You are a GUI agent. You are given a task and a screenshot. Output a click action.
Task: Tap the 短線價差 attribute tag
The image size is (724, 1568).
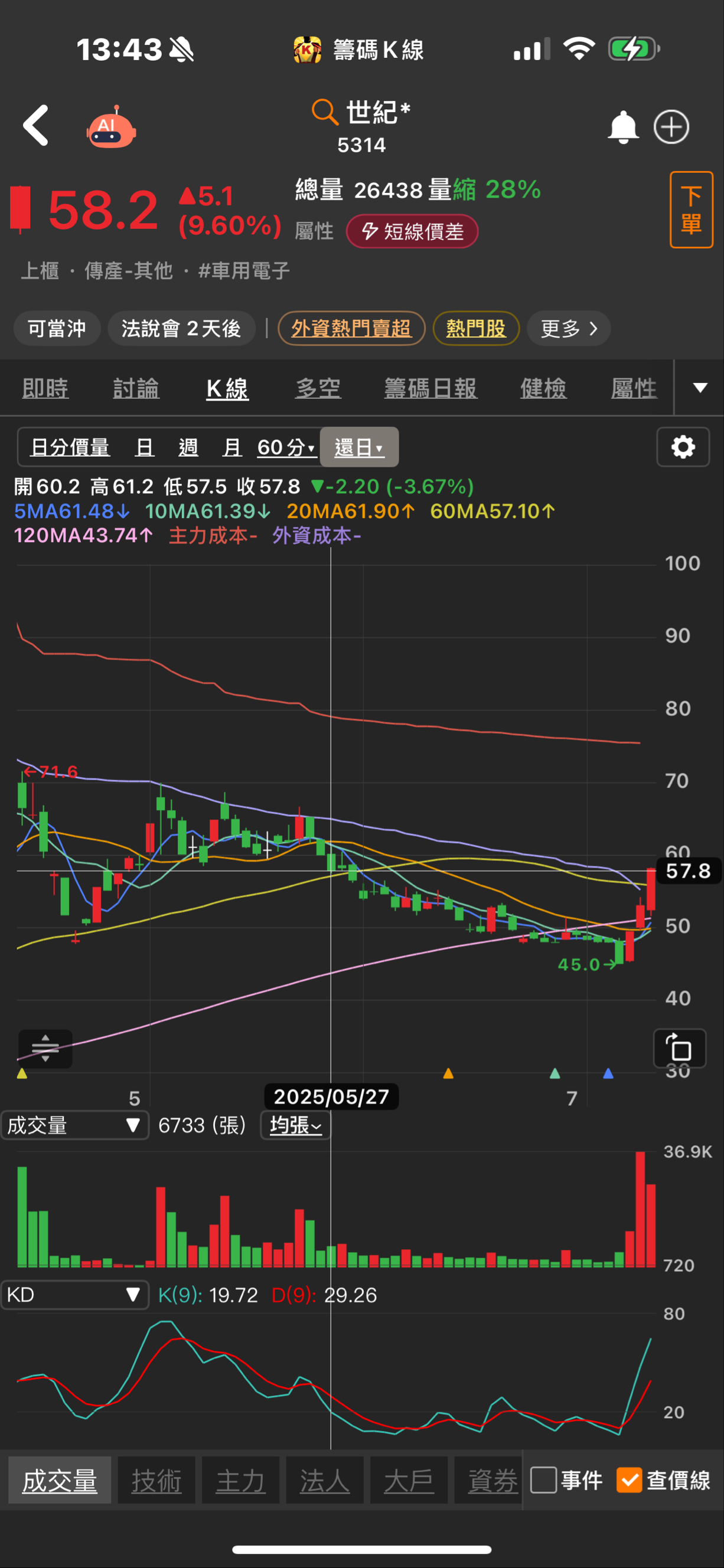[412, 231]
